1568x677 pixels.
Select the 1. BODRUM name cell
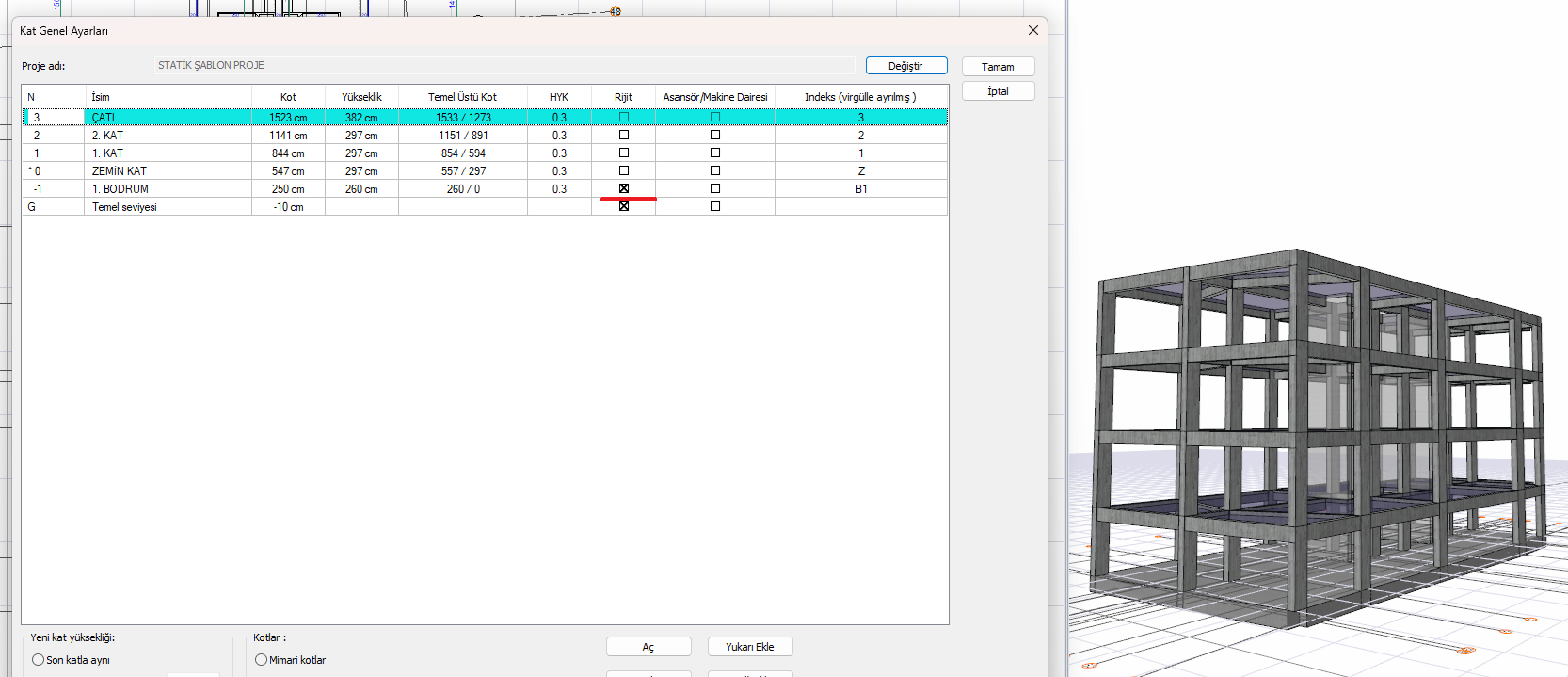point(168,189)
